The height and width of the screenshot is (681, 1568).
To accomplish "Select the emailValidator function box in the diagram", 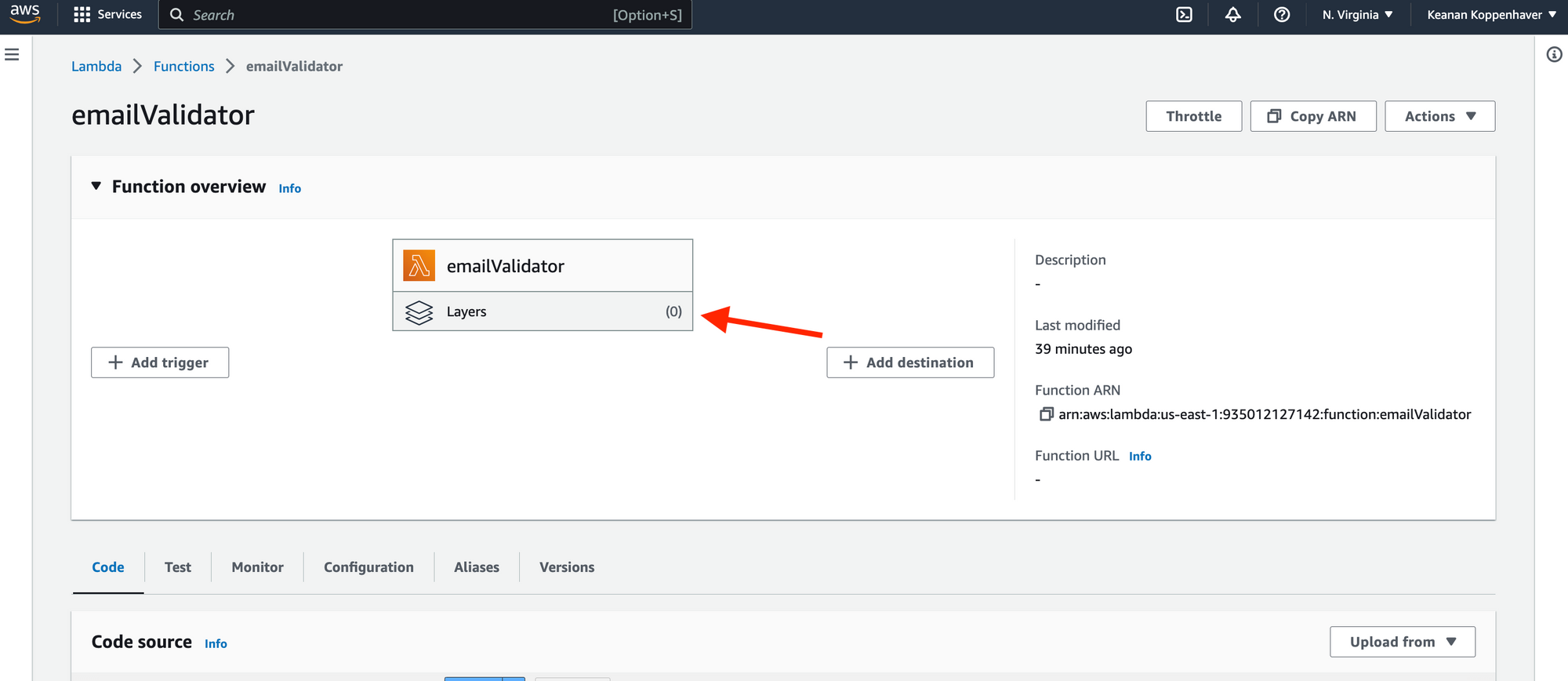I will click(x=543, y=265).
